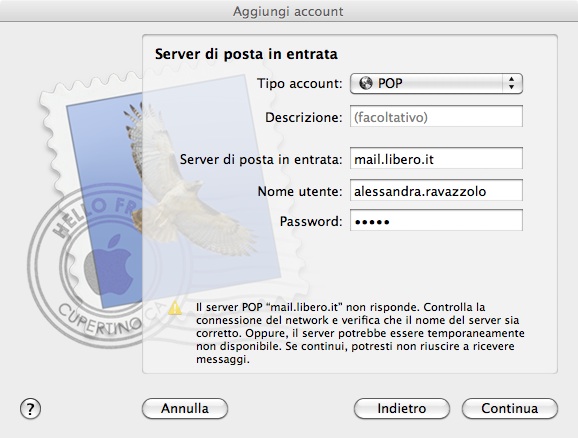Click the POP text in the account type selector
Image resolution: width=578 pixels, height=438 pixels.
[390, 83]
